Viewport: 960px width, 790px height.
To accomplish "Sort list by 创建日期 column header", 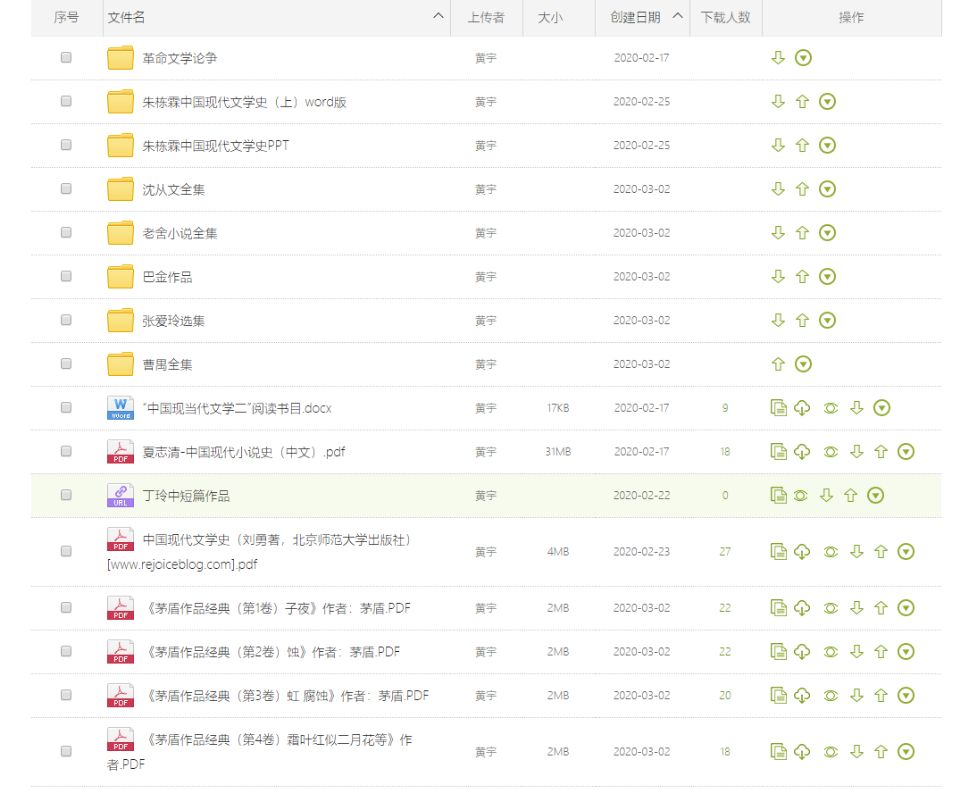I will (x=636, y=17).
